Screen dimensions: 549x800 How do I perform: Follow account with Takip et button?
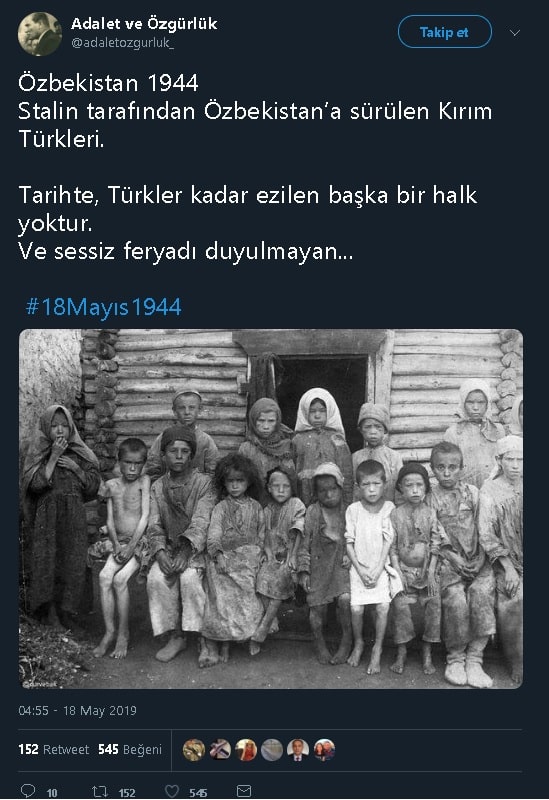point(444,32)
